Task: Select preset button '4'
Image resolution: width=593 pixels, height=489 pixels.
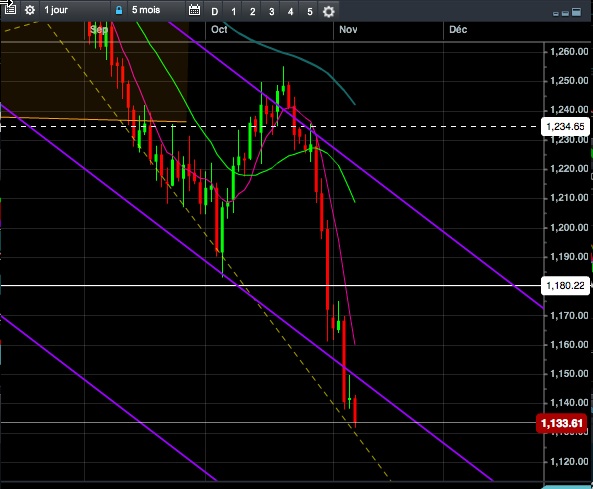Action: pos(290,11)
